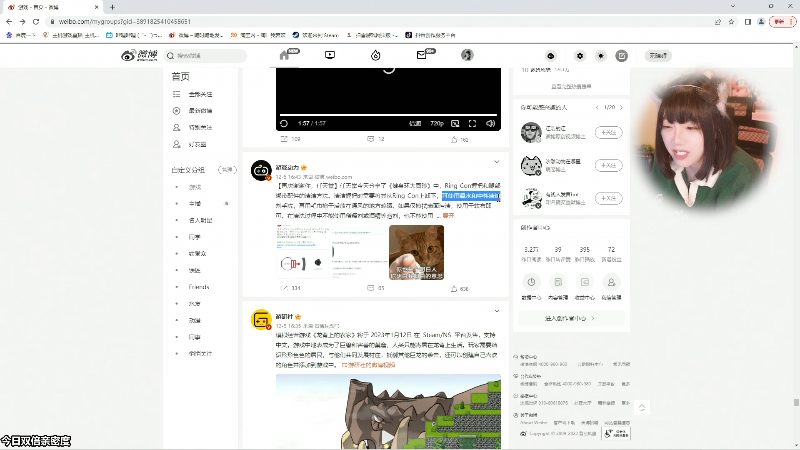Mute the video volume icon

(490, 123)
